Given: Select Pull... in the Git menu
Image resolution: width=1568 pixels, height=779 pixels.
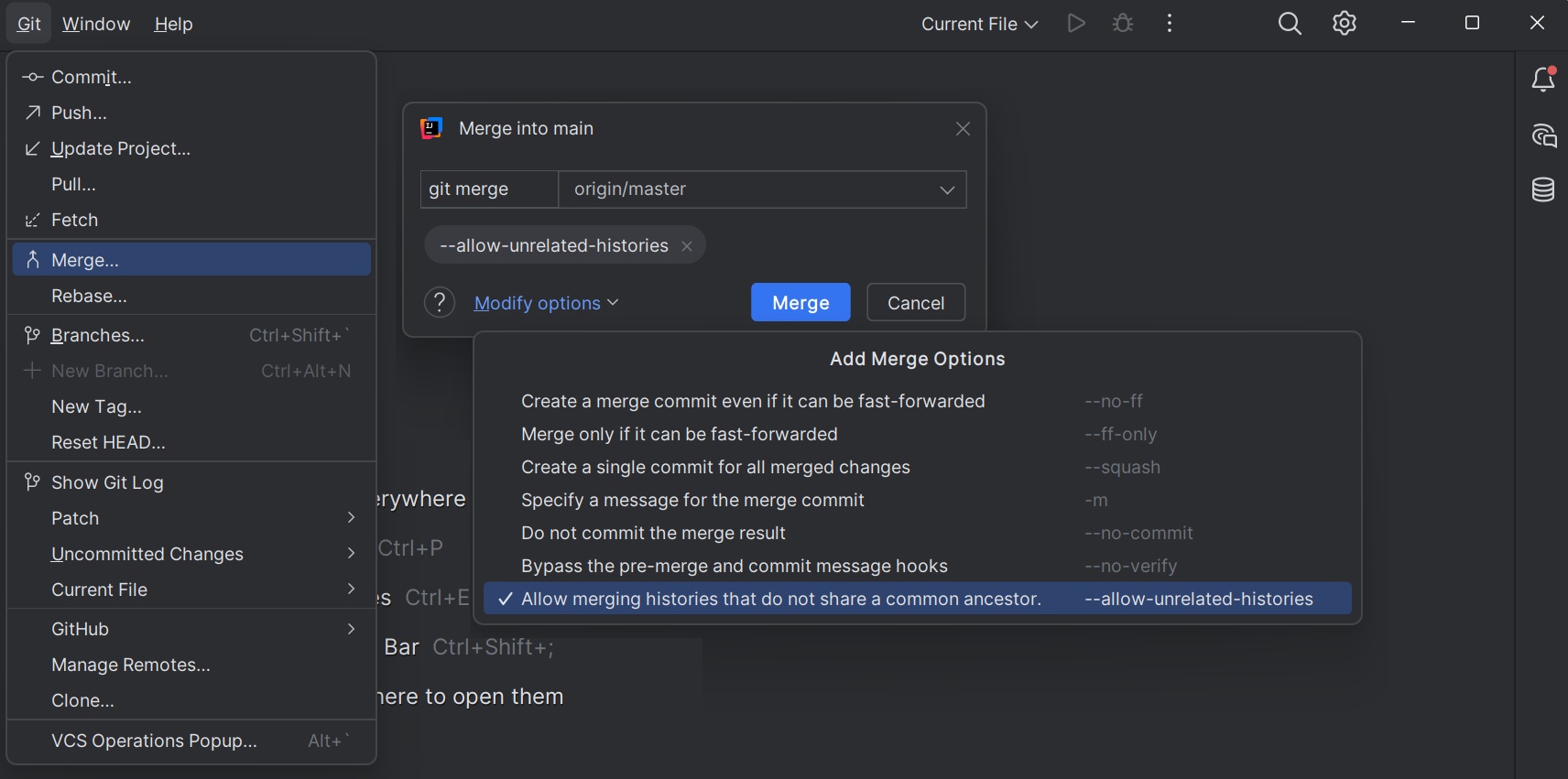Looking at the screenshot, I should tap(191, 184).
